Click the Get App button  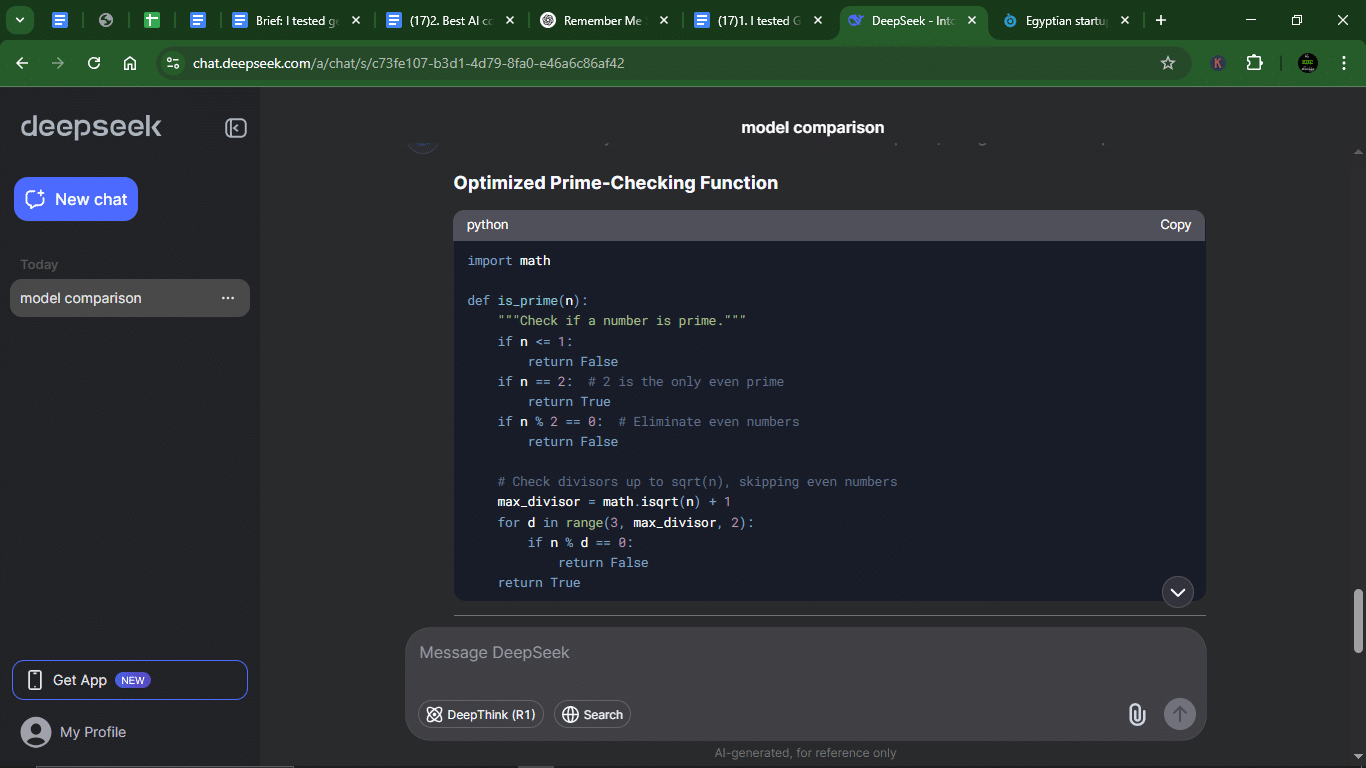130,680
